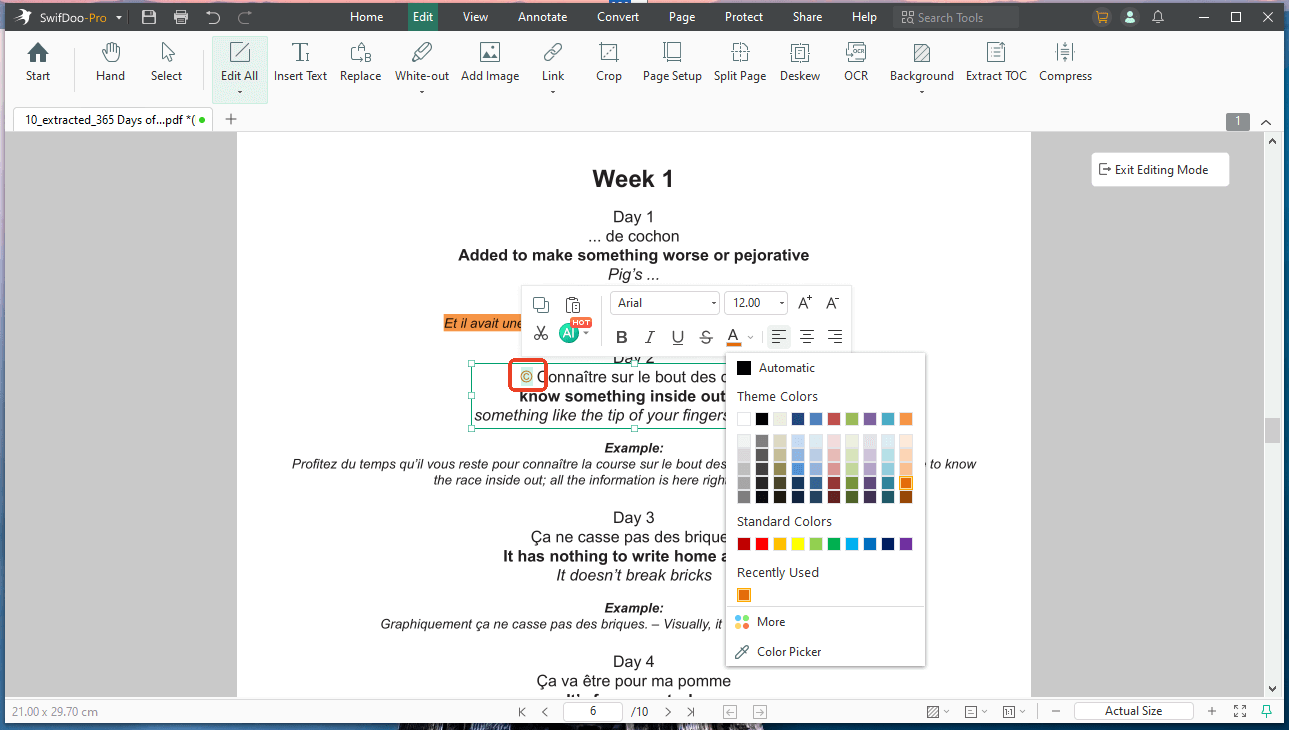Click the Crop tool icon
1289x730 pixels.
pos(608,53)
